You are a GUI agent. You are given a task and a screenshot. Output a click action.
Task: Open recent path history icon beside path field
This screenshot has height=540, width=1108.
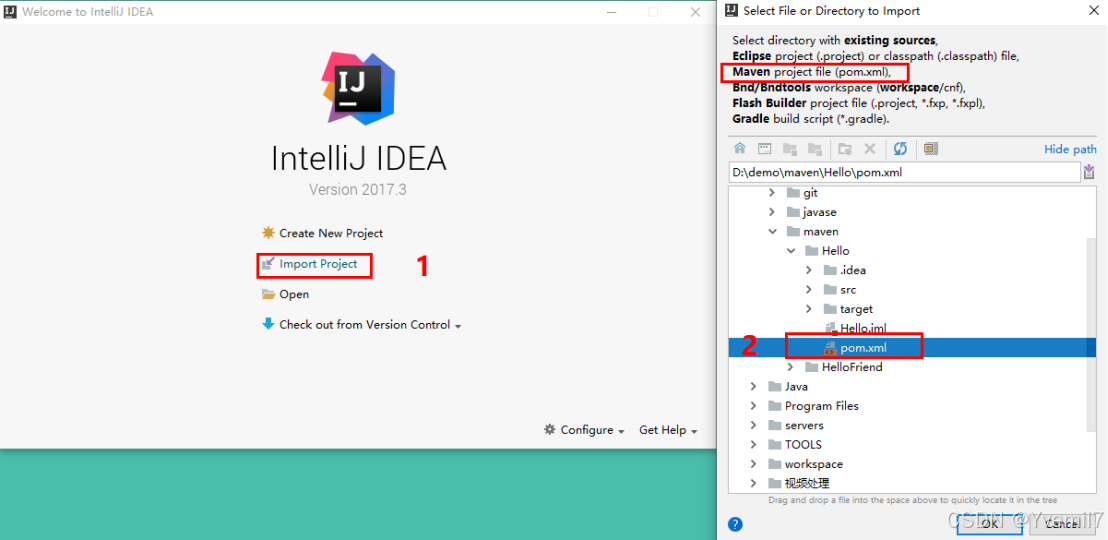click(x=1089, y=172)
